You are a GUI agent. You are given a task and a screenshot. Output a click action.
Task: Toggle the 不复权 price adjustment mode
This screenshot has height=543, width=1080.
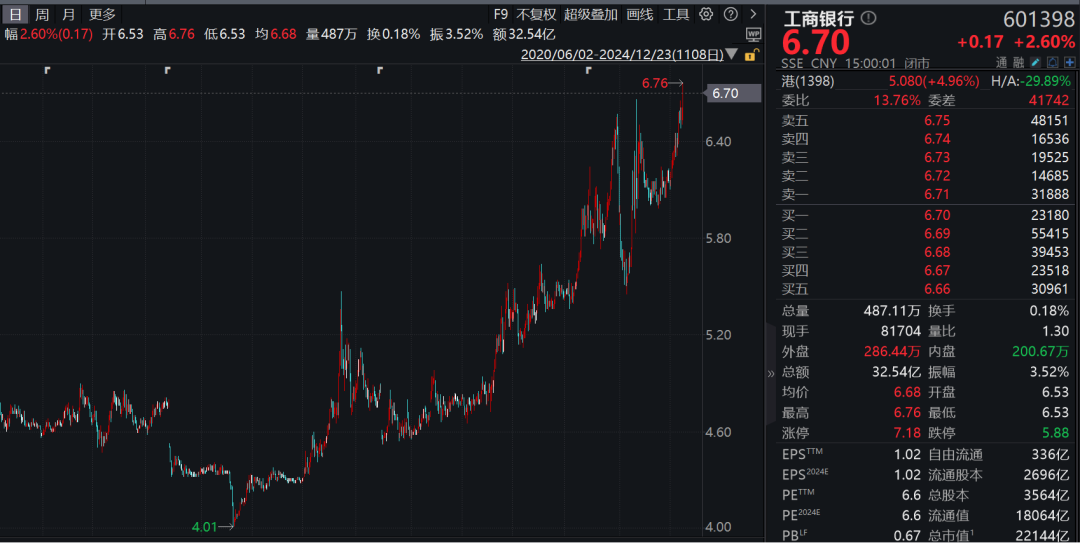[x=536, y=14]
